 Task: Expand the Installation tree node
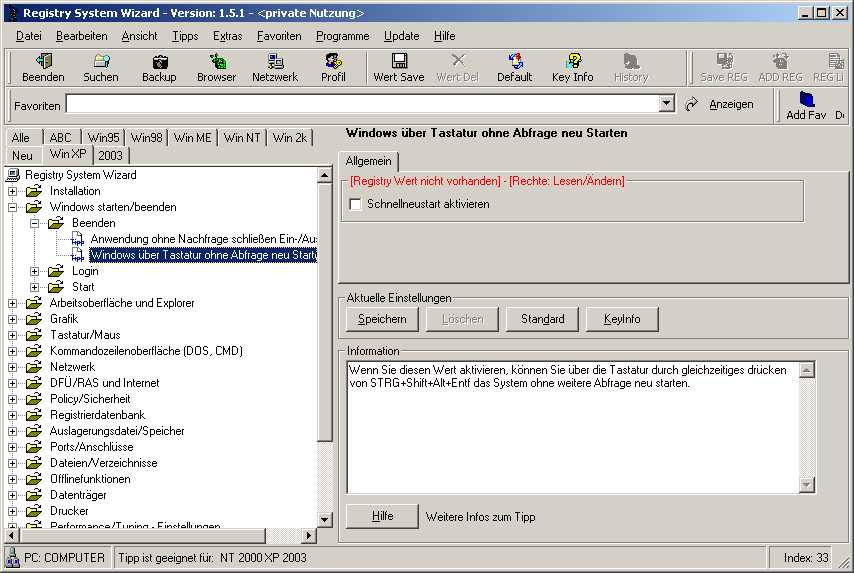tap(13, 191)
